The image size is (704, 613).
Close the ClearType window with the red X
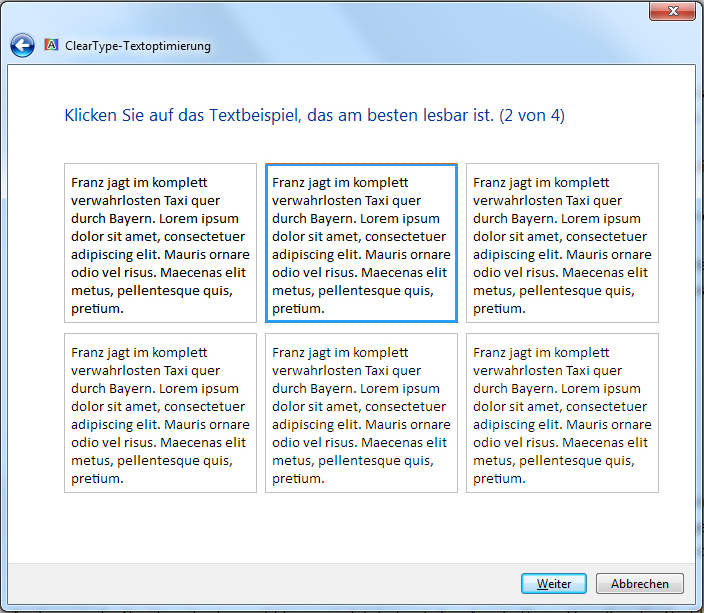(673, 11)
